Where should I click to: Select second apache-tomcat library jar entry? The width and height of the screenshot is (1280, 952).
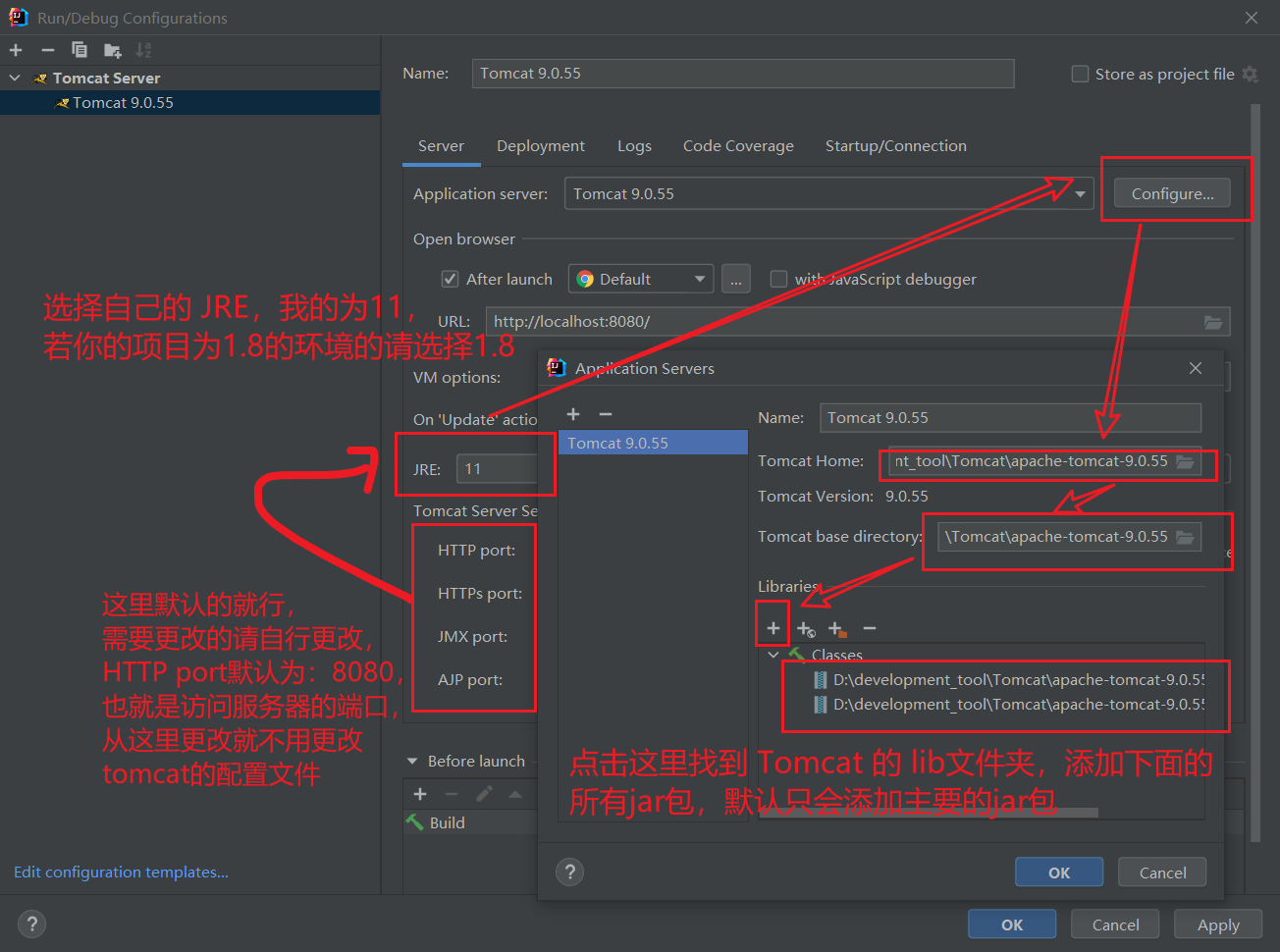1009,704
